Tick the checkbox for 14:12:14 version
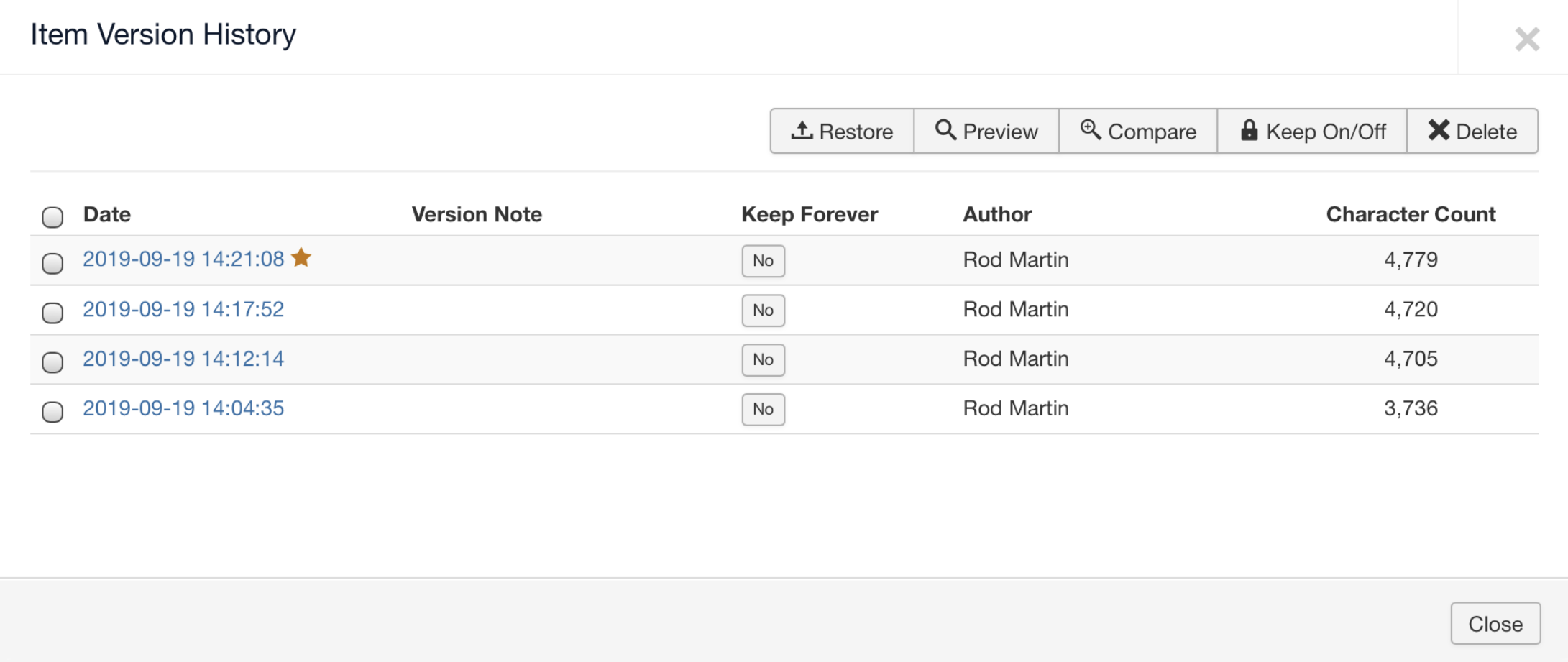1568x662 pixels. tap(52, 362)
